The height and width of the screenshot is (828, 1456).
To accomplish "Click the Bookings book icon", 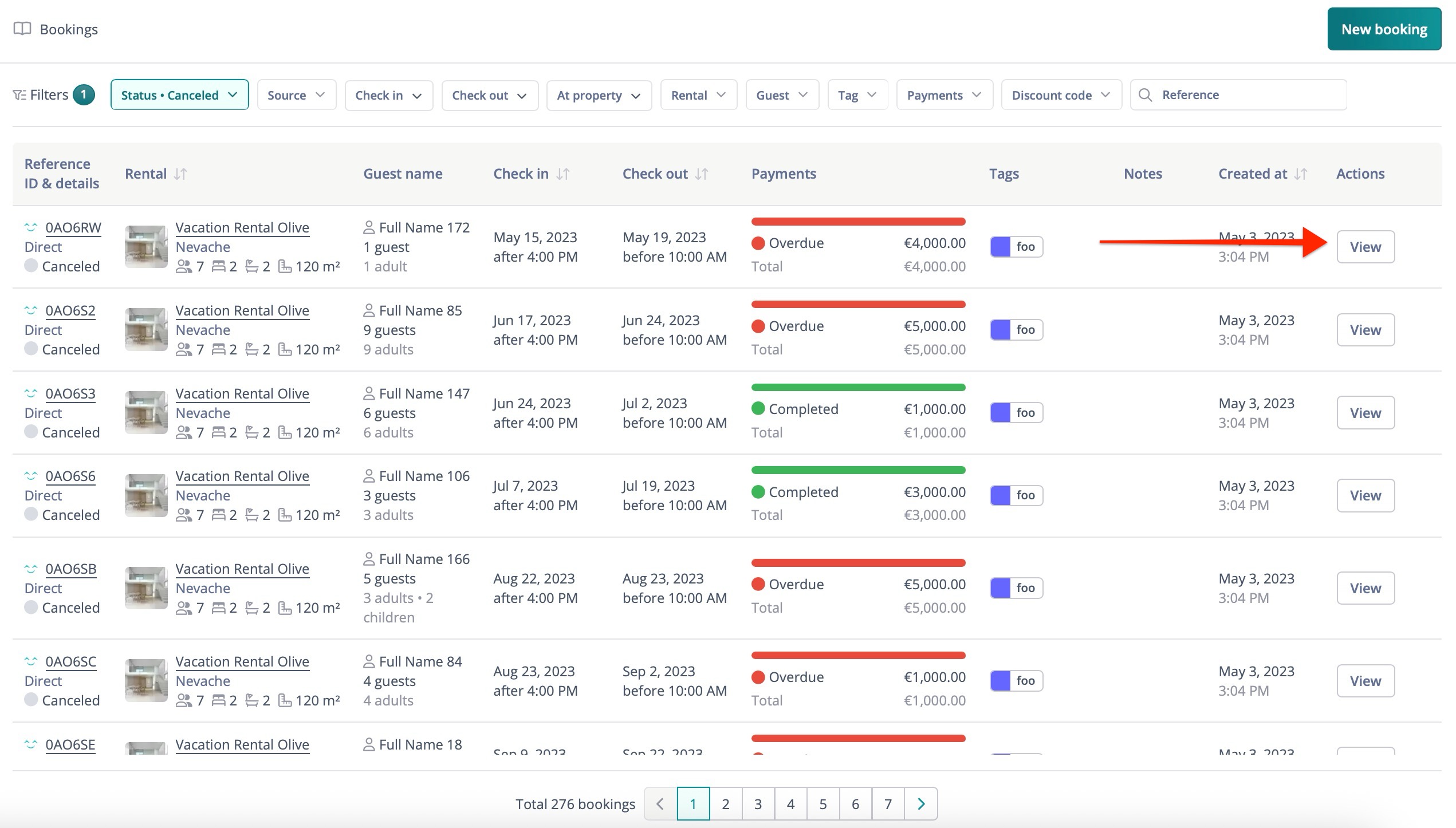I will 22,29.
